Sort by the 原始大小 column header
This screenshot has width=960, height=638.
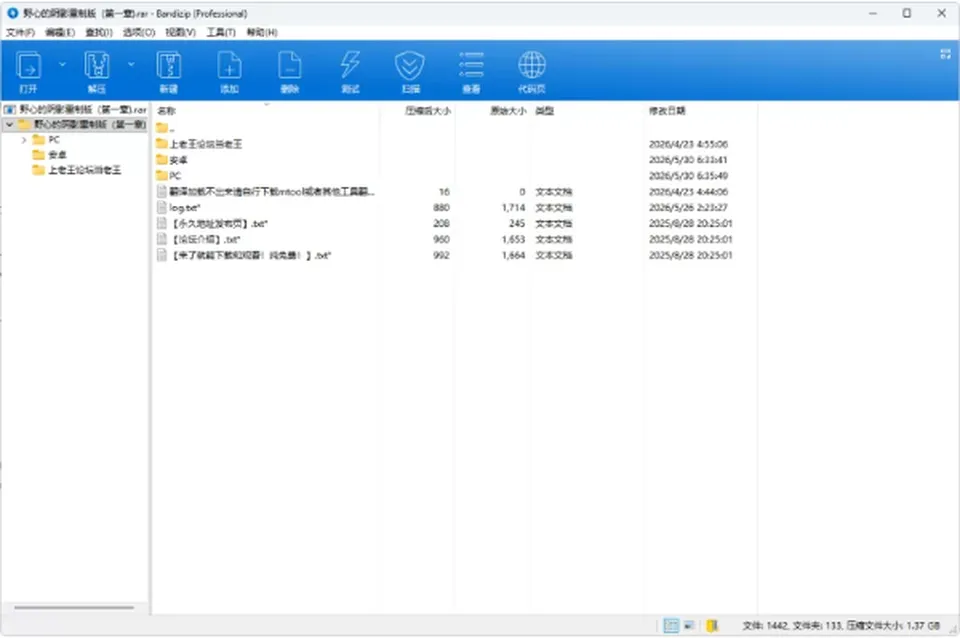click(508, 111)
